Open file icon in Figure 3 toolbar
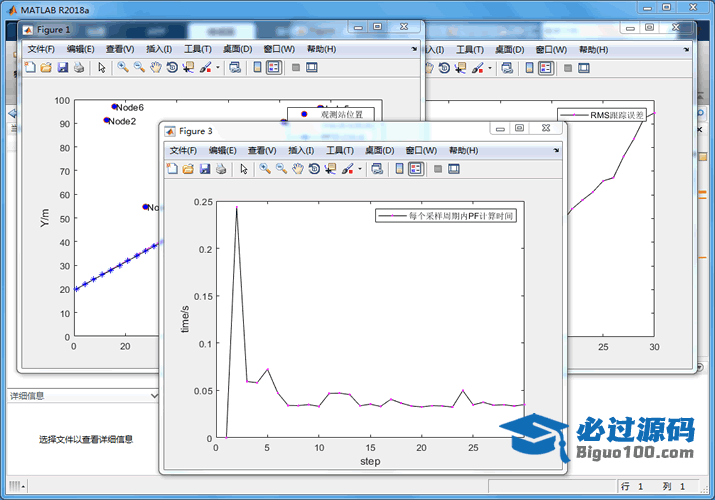Screen dimensions: 715x500 188,169
